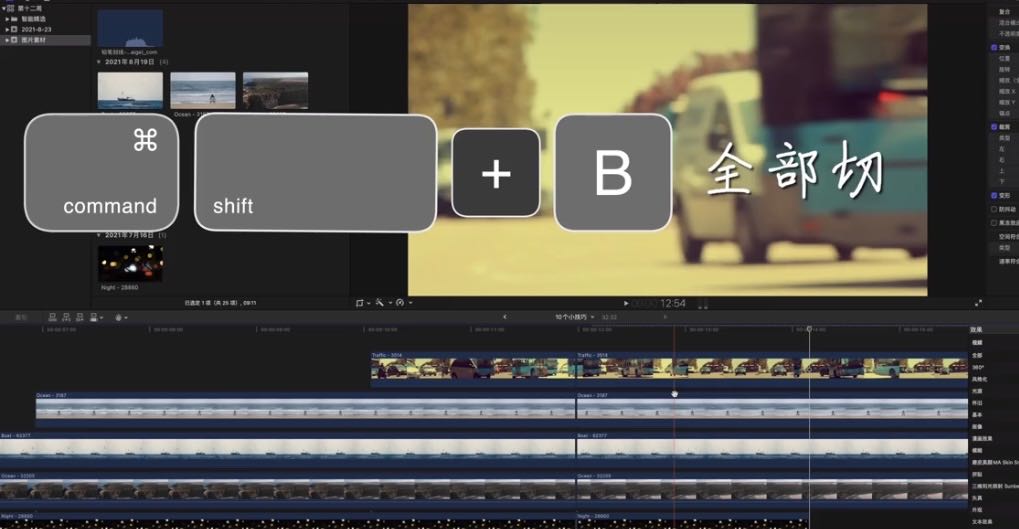The image size is (1019, 529).
Task: Collapse the 2021年8月19日 clip group
Action: [99, 62]
